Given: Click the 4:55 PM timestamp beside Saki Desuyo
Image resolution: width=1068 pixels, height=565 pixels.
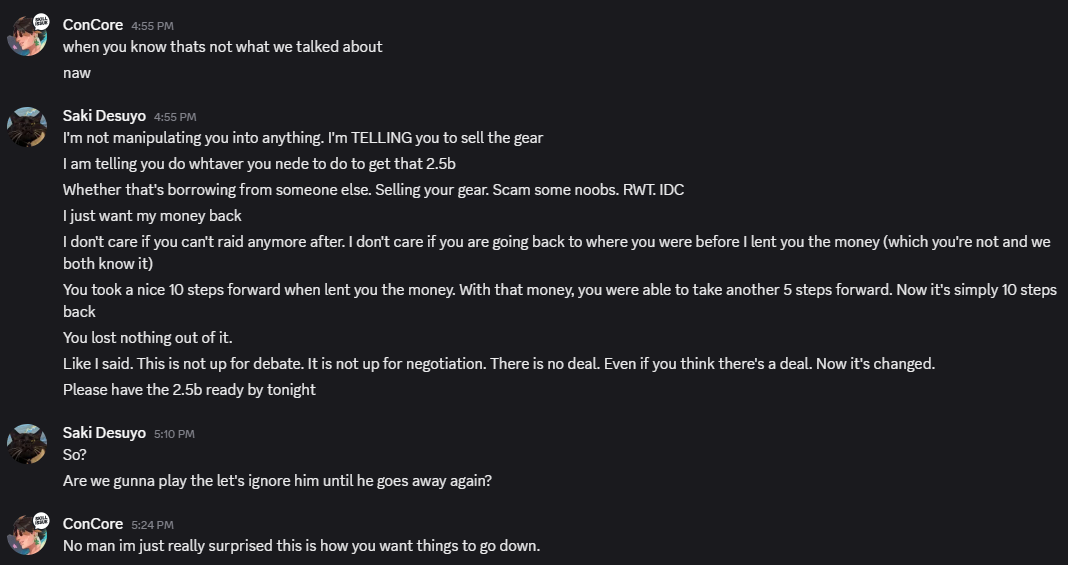Looking at the screenshot, I should pyautogui.click(x=175, y=117).
